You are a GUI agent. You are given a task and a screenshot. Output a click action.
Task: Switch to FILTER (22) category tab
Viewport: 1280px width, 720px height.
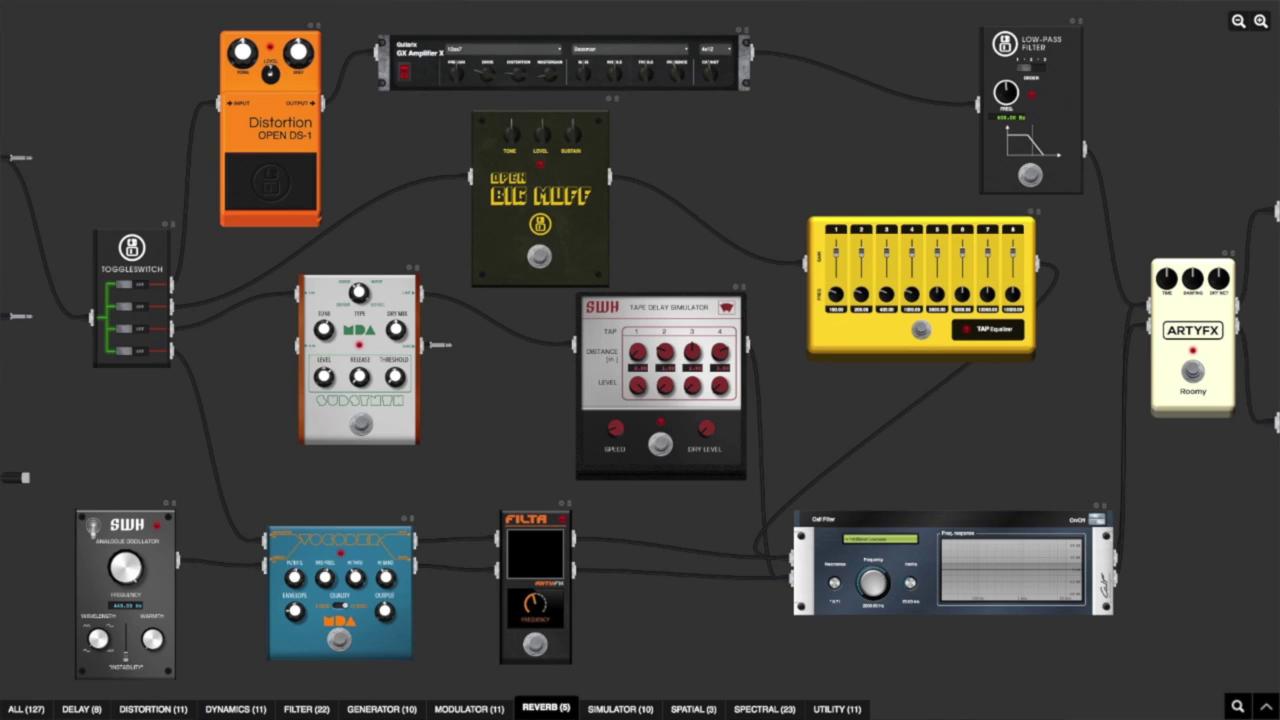click(x=307, y=709)
